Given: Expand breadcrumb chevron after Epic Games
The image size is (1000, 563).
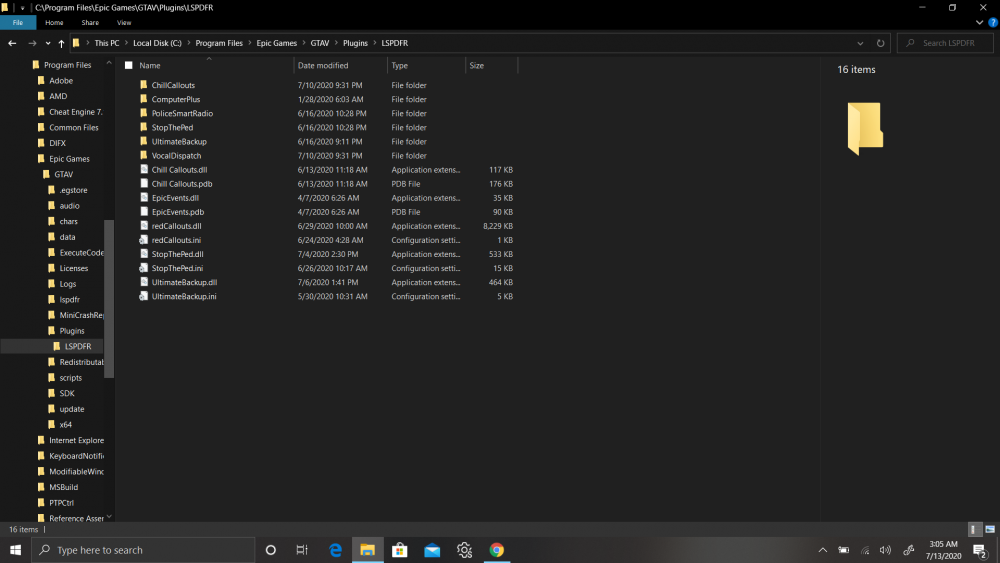Looking at the screenshot, I should (304, 43).
